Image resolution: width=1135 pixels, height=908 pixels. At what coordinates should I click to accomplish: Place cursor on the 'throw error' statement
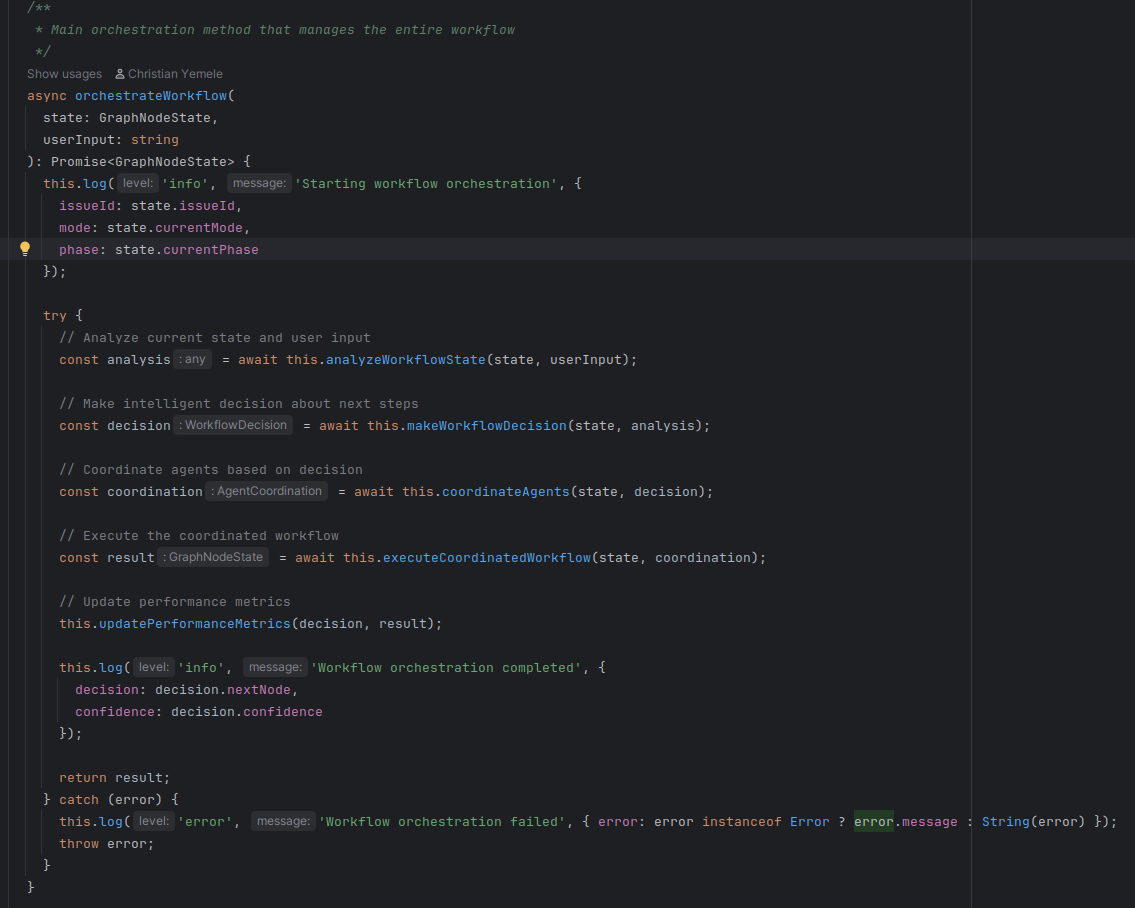pyautogui.click(x=106, y=844)
